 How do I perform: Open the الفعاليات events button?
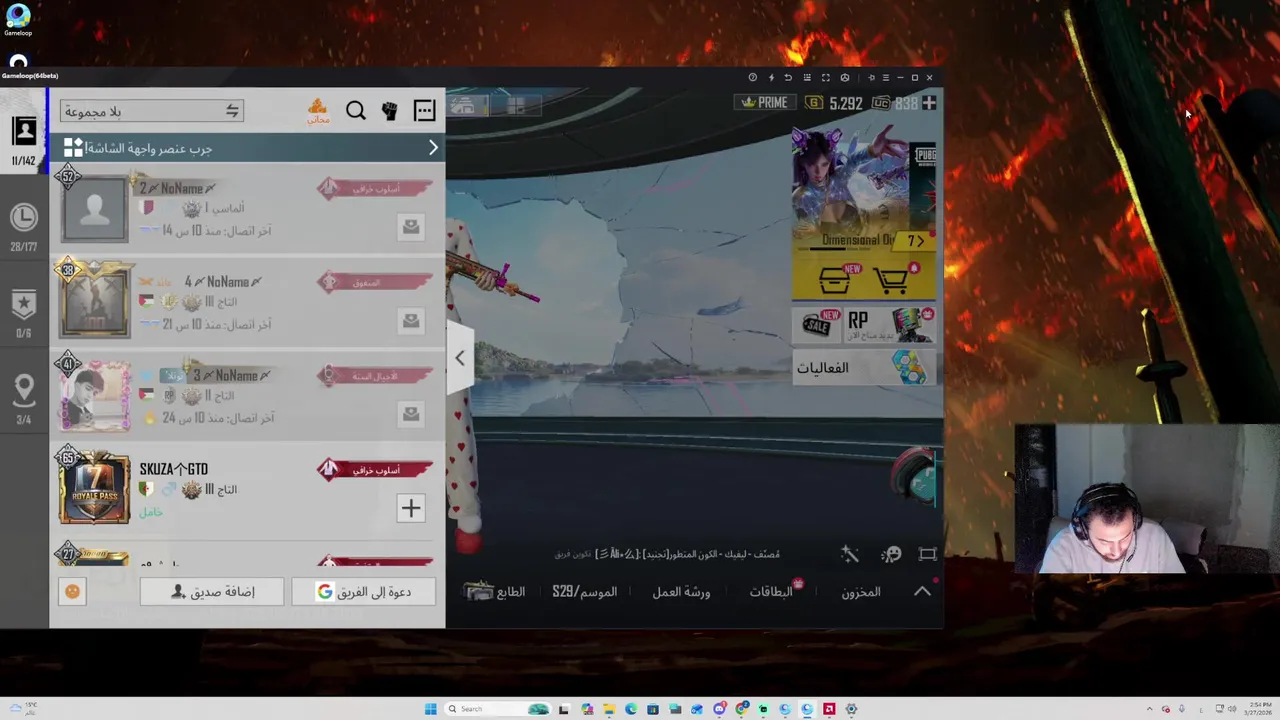864,368
